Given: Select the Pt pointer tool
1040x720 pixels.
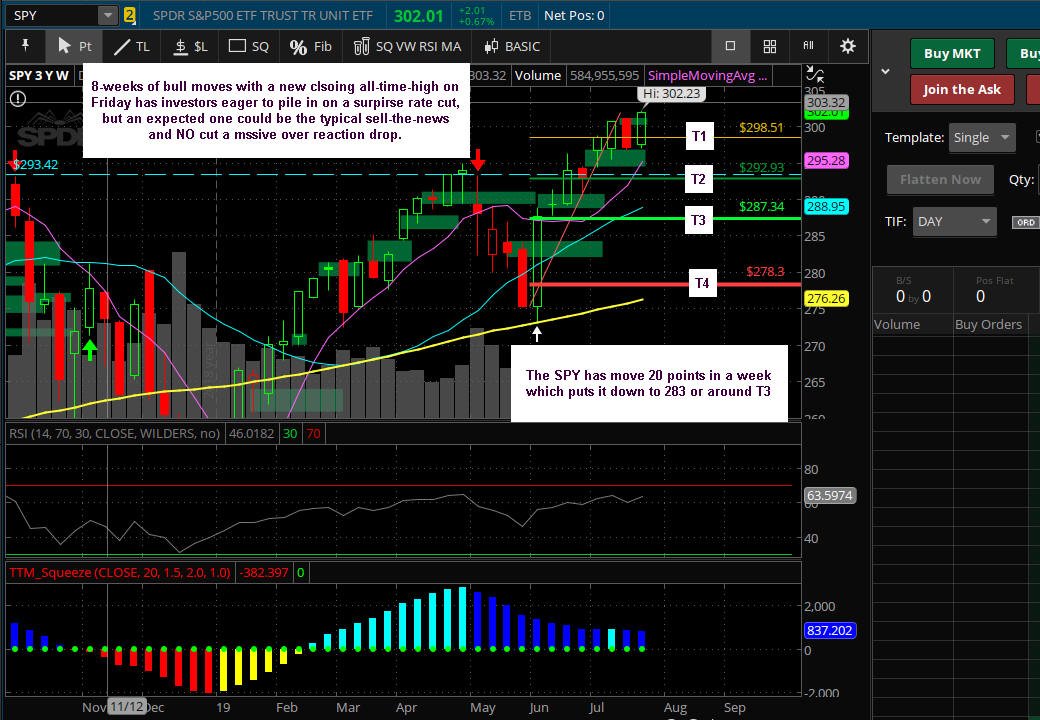Looking at the screenshot, I should point(74,46).
